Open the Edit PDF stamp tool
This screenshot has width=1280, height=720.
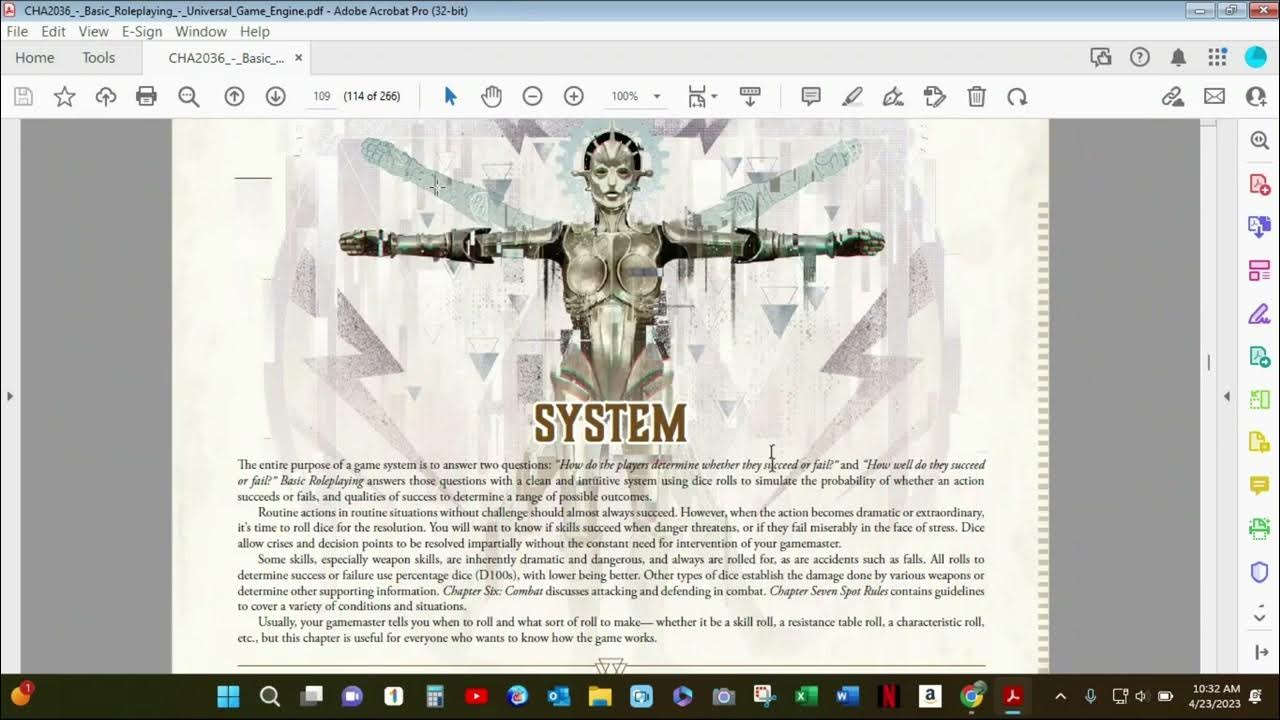tap(935, 96)
